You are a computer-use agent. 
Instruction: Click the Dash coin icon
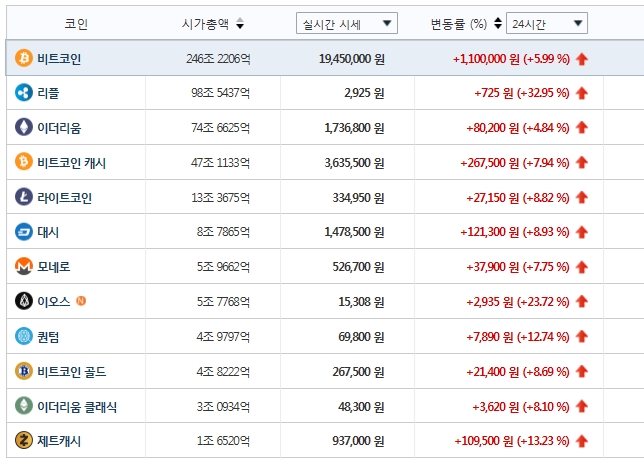coord(24,232)
